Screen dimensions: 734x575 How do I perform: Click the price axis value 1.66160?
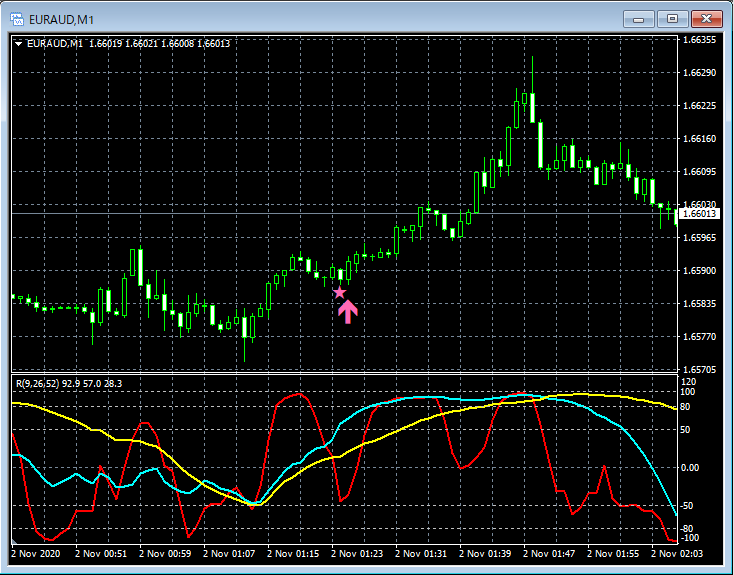tap(699, 139)
